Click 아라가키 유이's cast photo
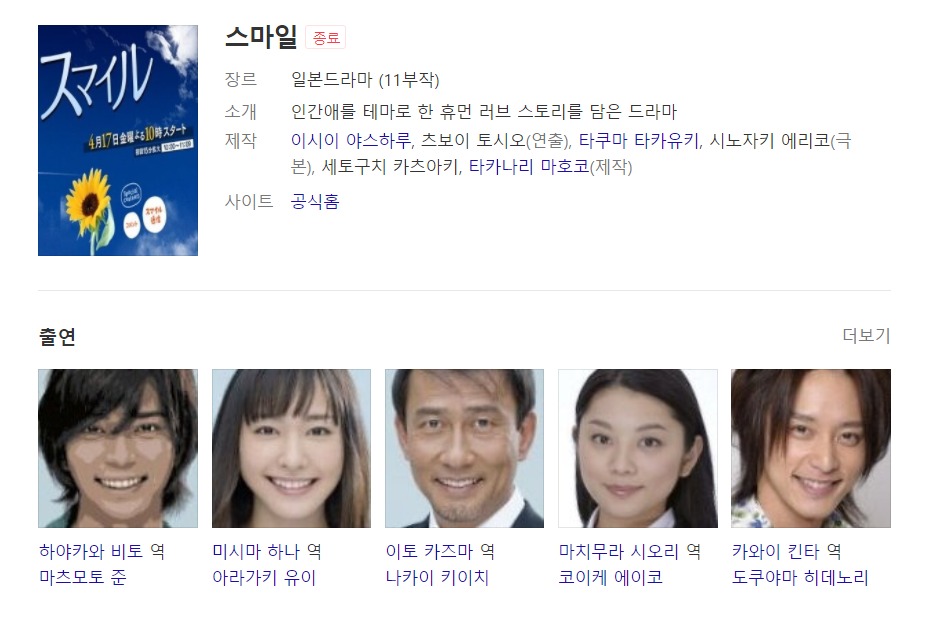 [x=291, y=448]
